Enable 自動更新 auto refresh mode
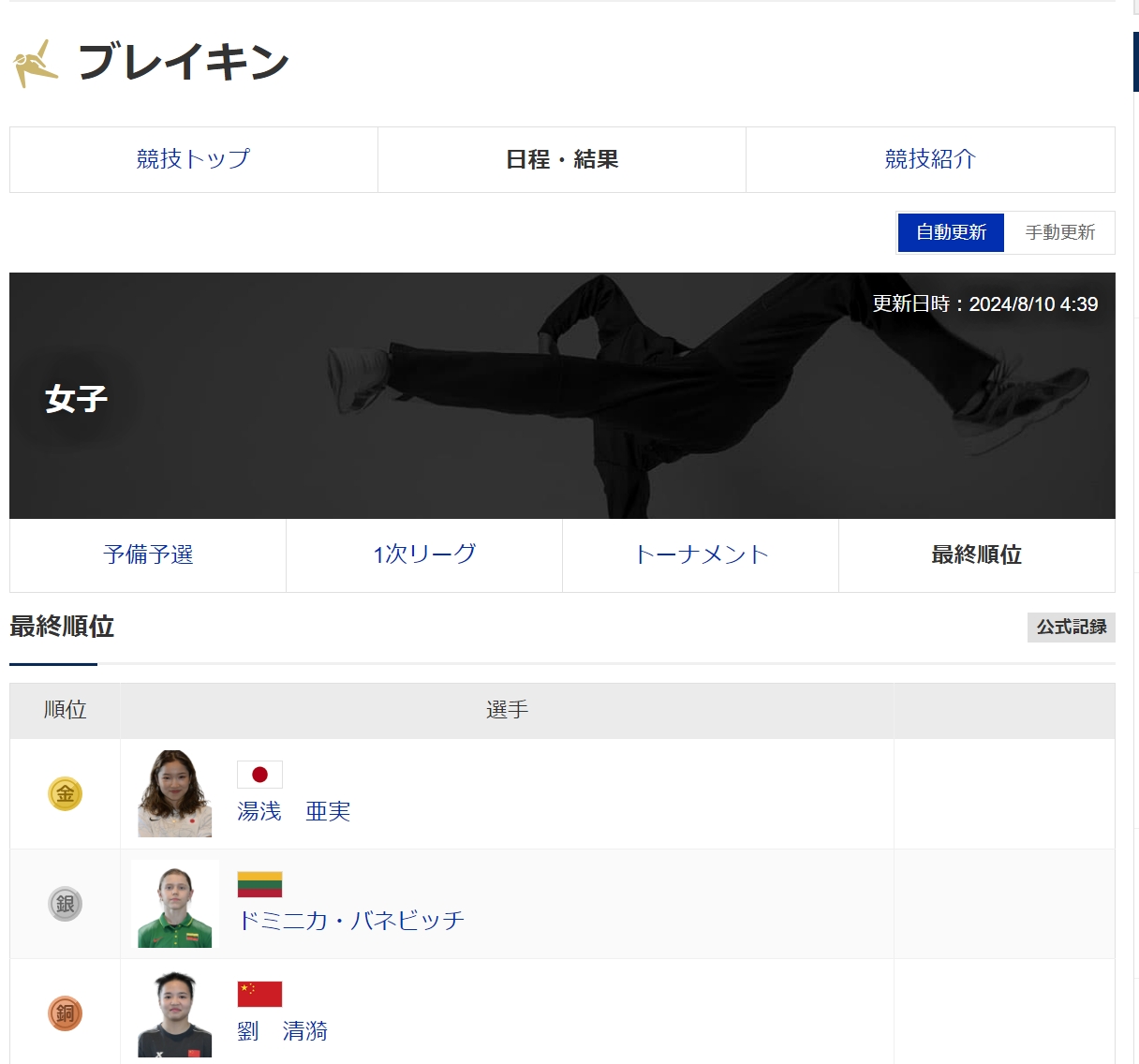The image size is (1139, 1064). coord(951,232)
